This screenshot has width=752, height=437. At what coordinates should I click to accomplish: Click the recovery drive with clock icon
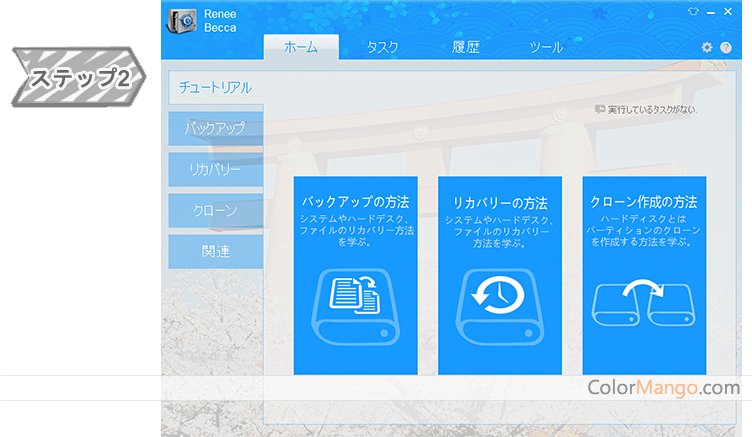500,307
